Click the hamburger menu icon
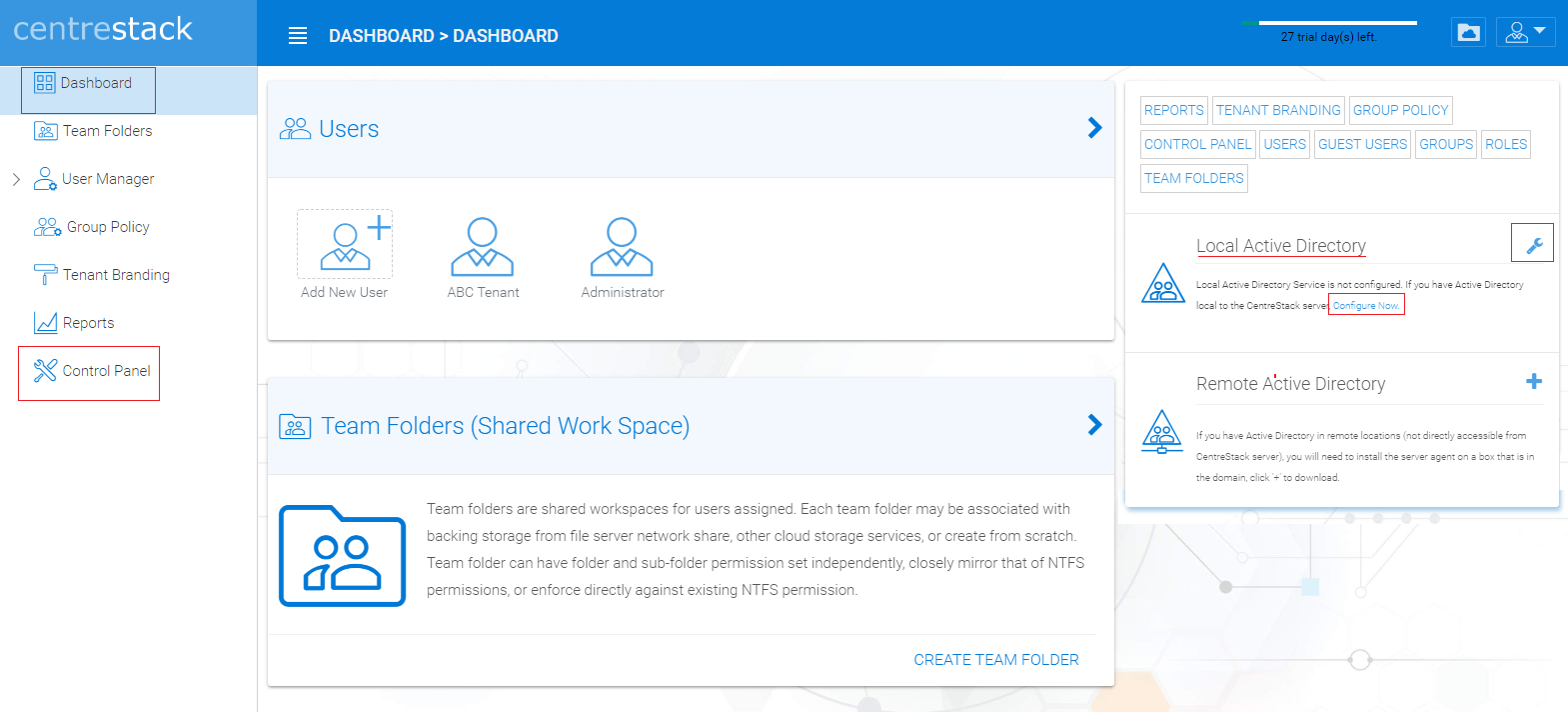 point(298,36)
